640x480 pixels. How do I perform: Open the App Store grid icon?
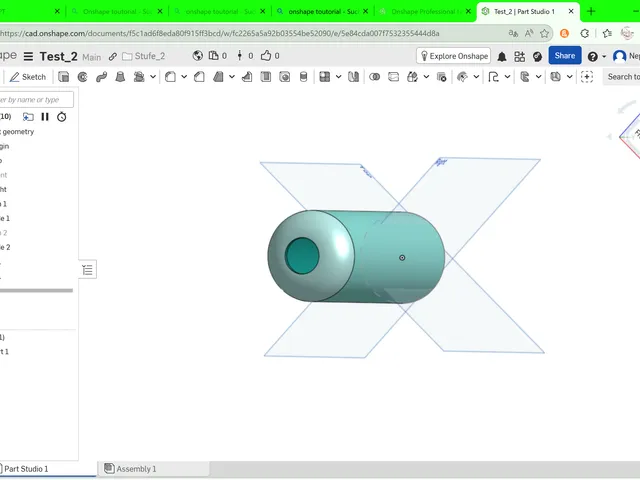[x=520, y=56]
